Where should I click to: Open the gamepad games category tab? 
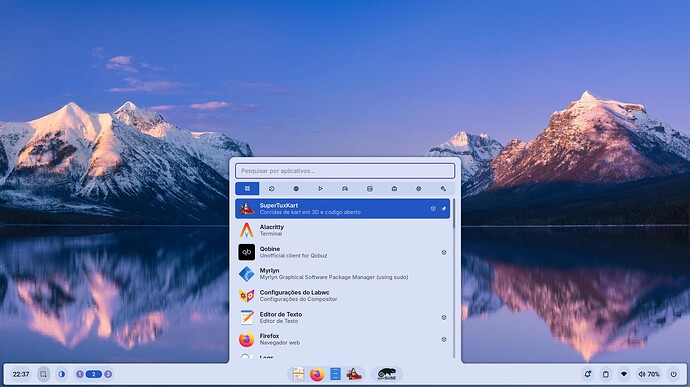pyautogui.click(x=345, y=188)
